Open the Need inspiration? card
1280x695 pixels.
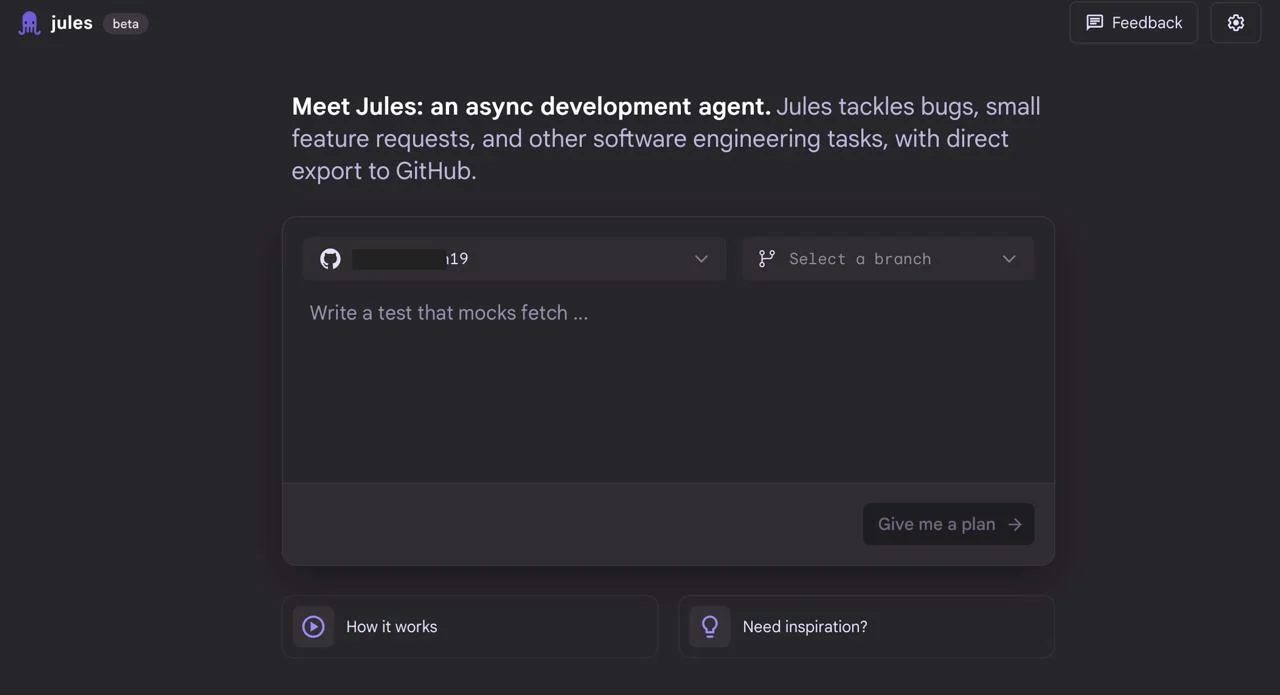867,627
